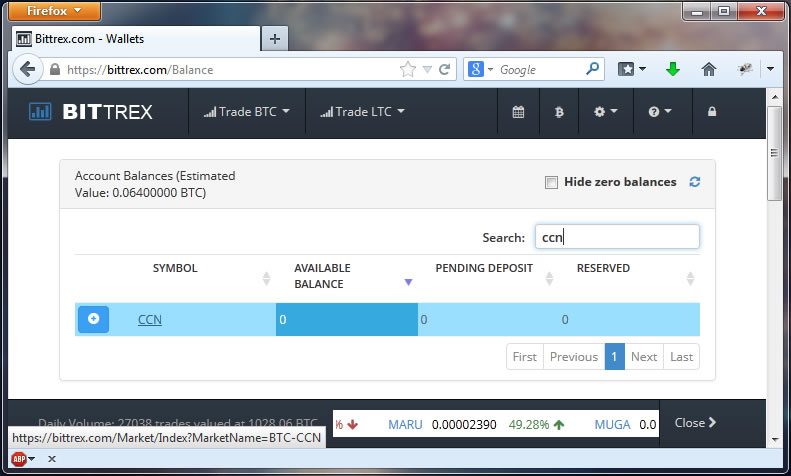Open the settings gear dropdown
This screenshot has width=791, height=476.
click(x=605, y=111)
